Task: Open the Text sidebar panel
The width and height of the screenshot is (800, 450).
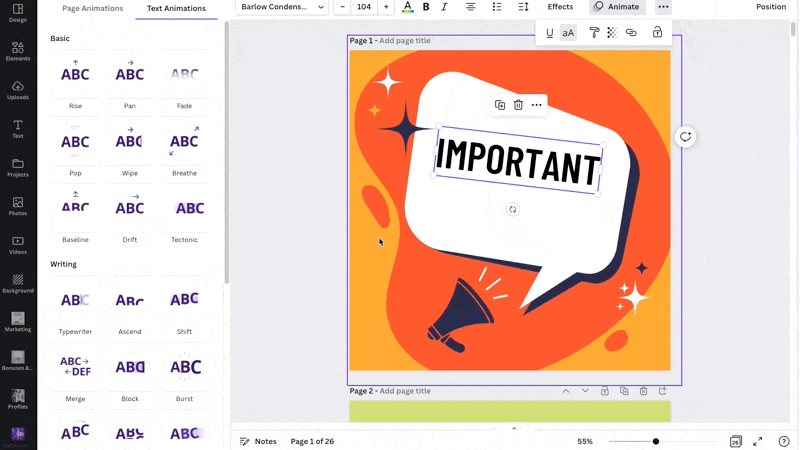Action: pos(18,129)
